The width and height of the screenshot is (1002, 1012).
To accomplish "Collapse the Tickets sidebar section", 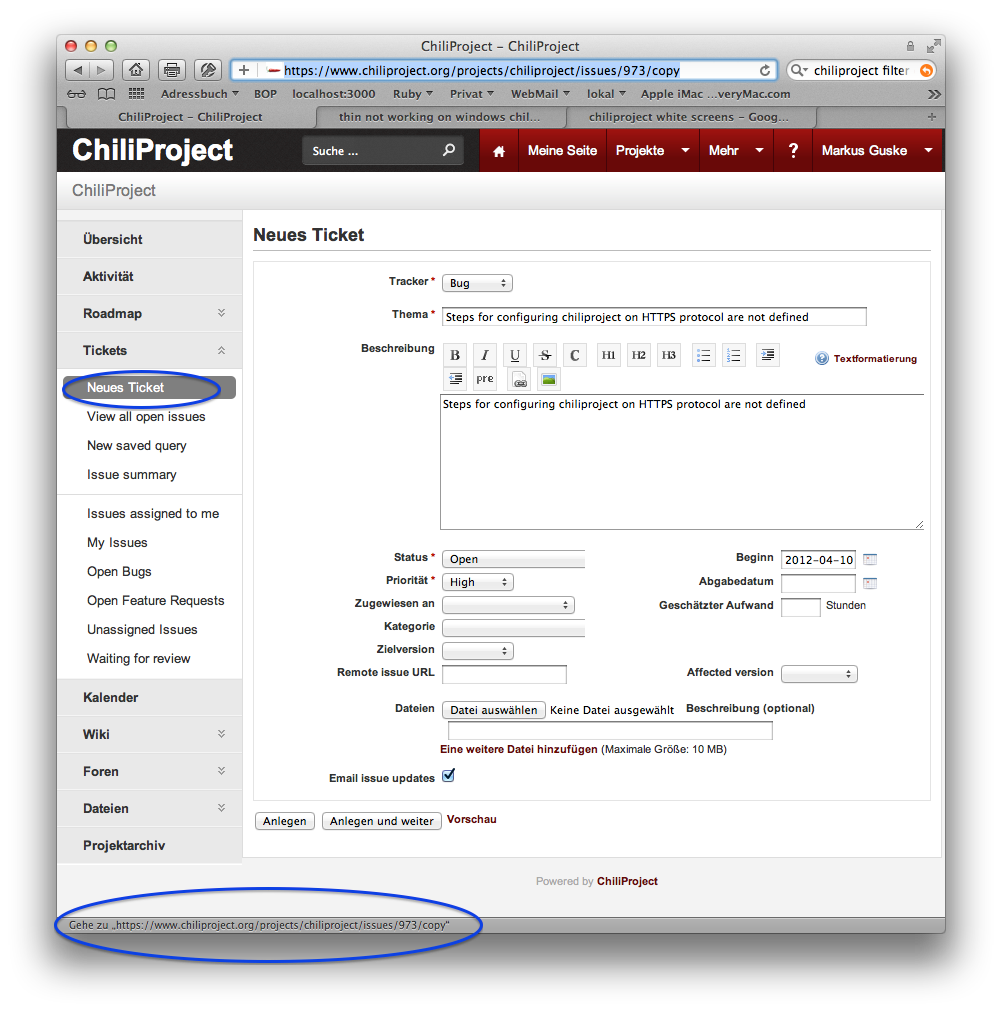I will [x=221, y=350].
